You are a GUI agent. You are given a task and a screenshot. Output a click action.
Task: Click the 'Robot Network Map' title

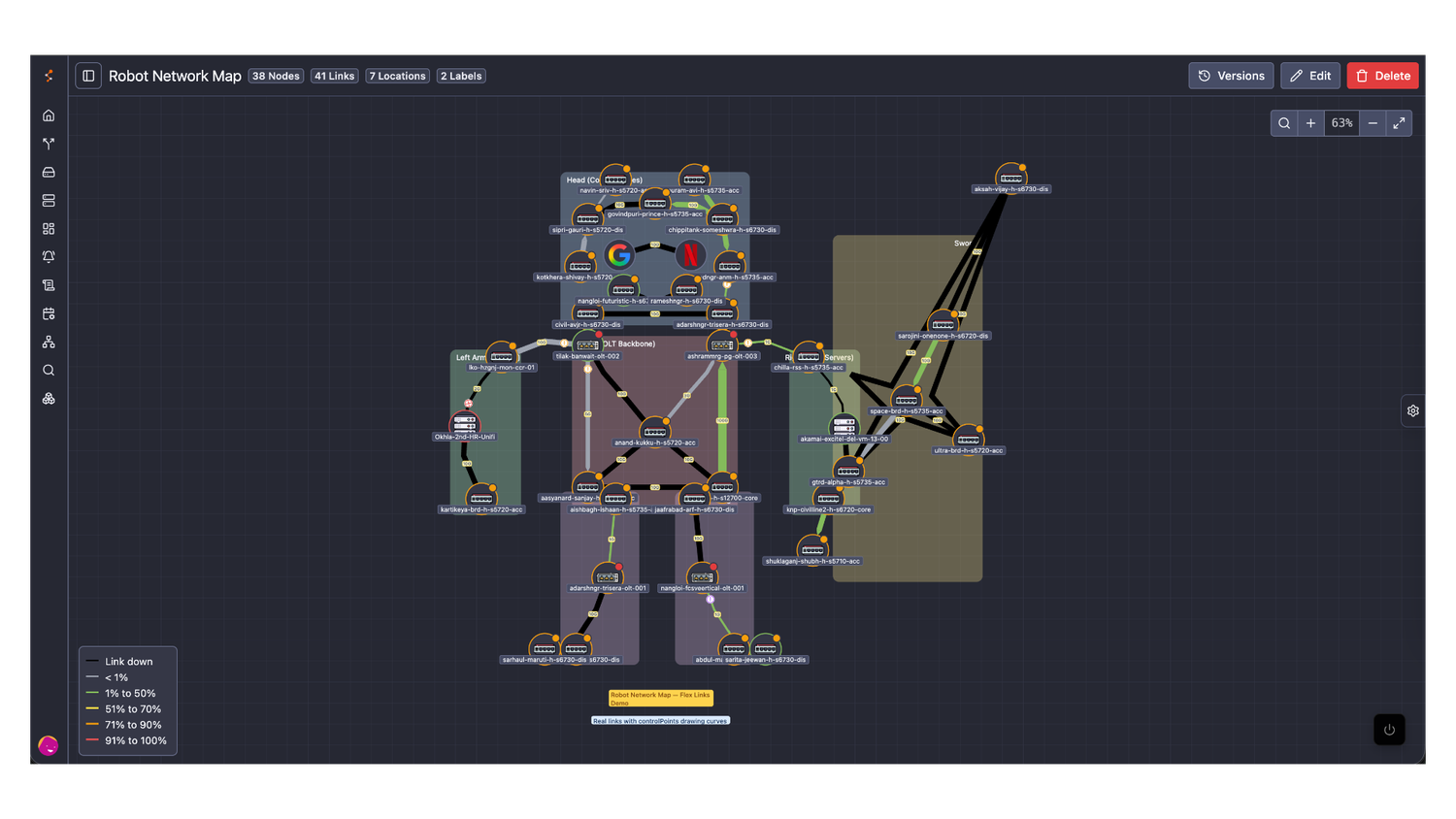point(175,76)
